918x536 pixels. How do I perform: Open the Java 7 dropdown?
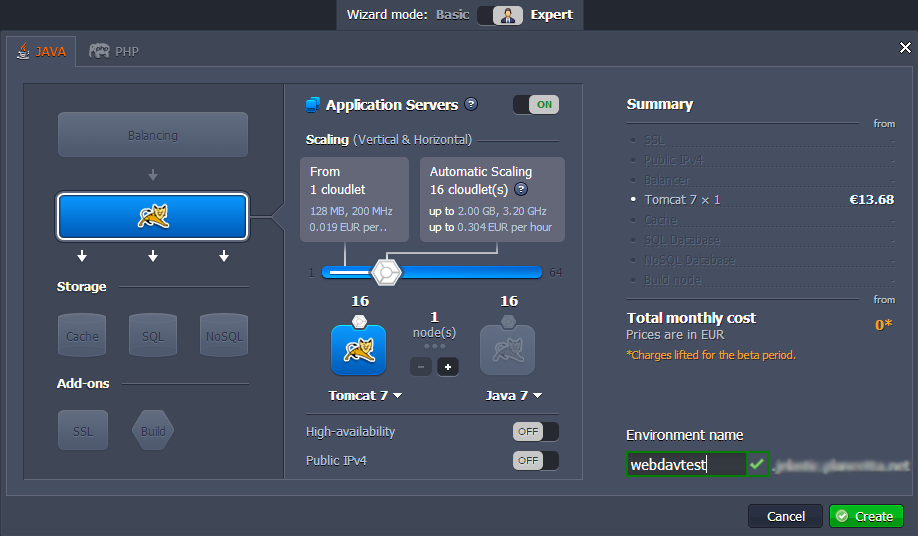(513, 396)
